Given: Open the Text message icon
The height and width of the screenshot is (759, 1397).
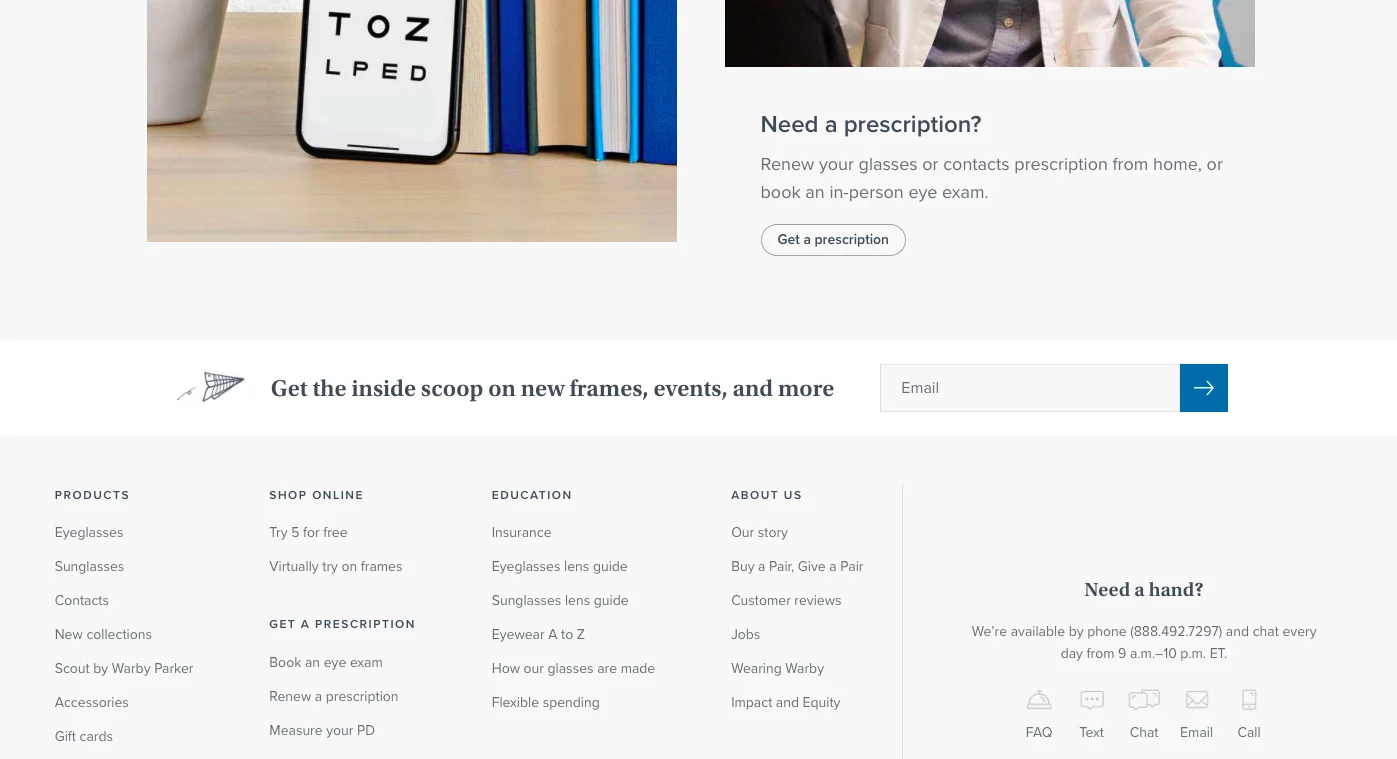Looking at the screenshot, I should click(x=1091, y=700).
